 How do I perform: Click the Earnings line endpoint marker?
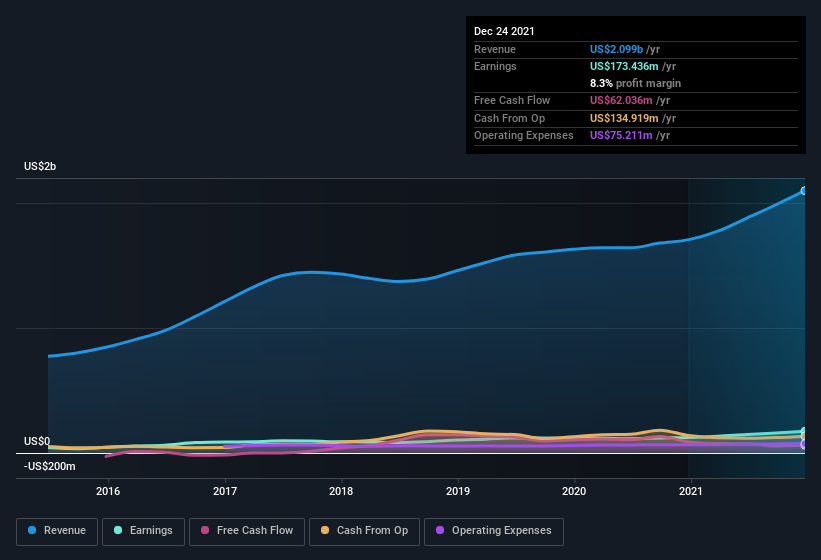click(804, 432)
